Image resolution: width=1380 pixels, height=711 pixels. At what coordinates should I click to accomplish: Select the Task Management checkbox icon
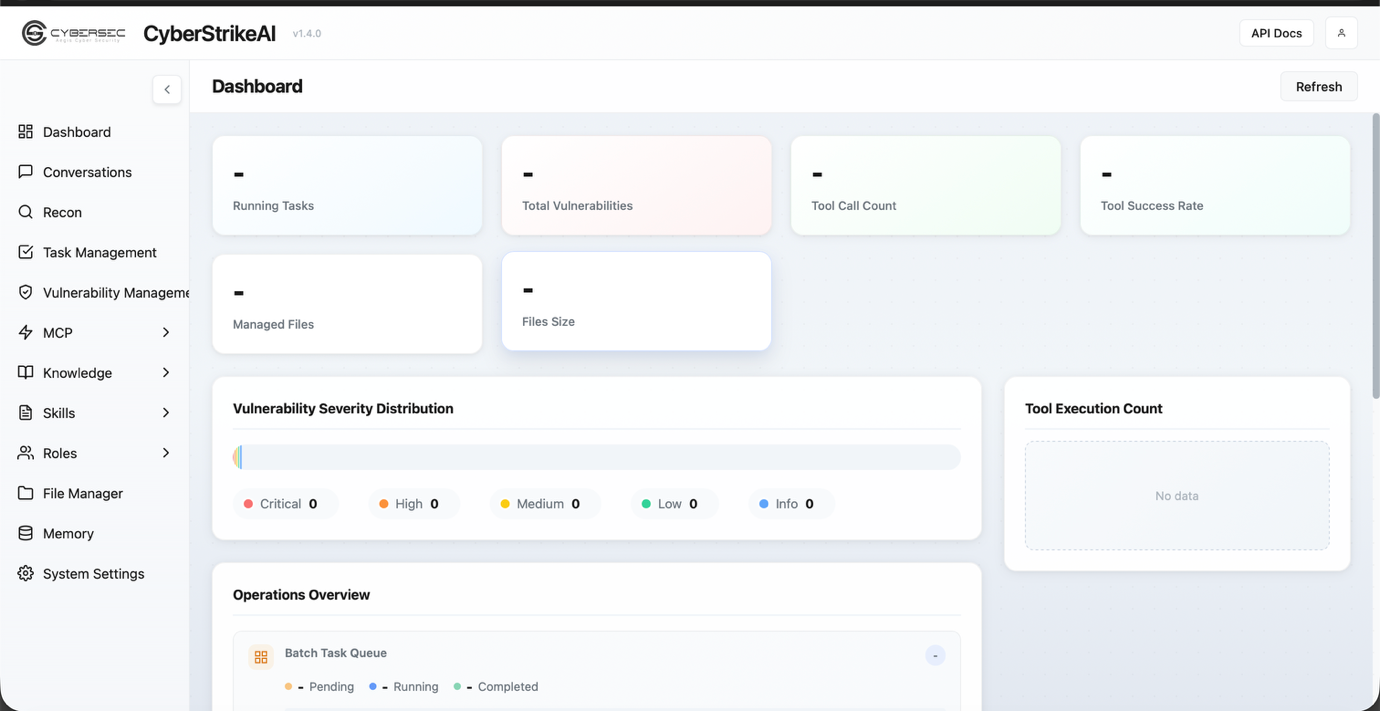26,252
